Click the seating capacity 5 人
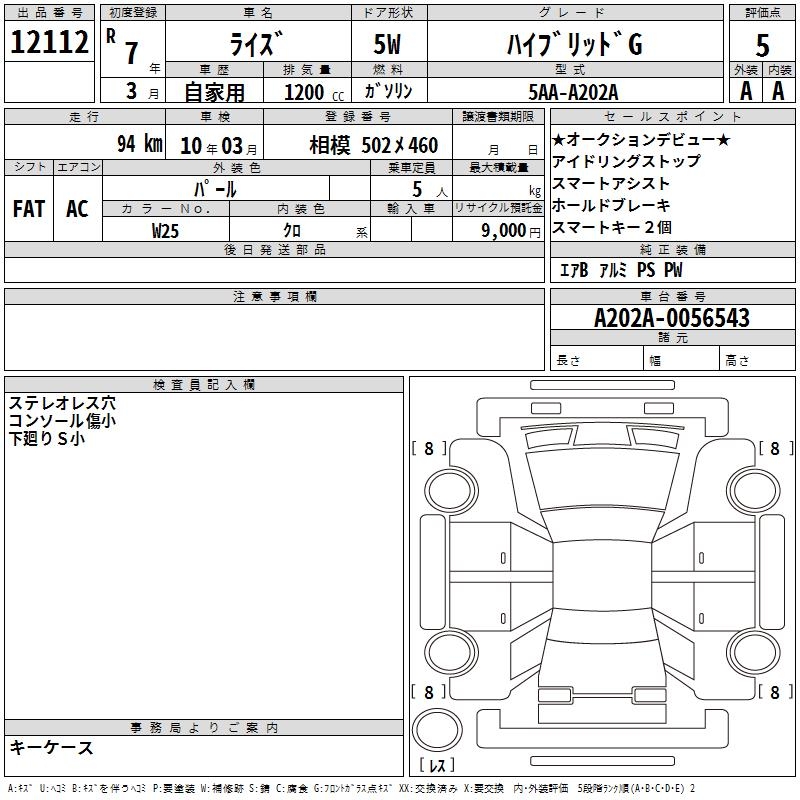Viewport: 800px width, 800px height. click(x=430, y=190)
